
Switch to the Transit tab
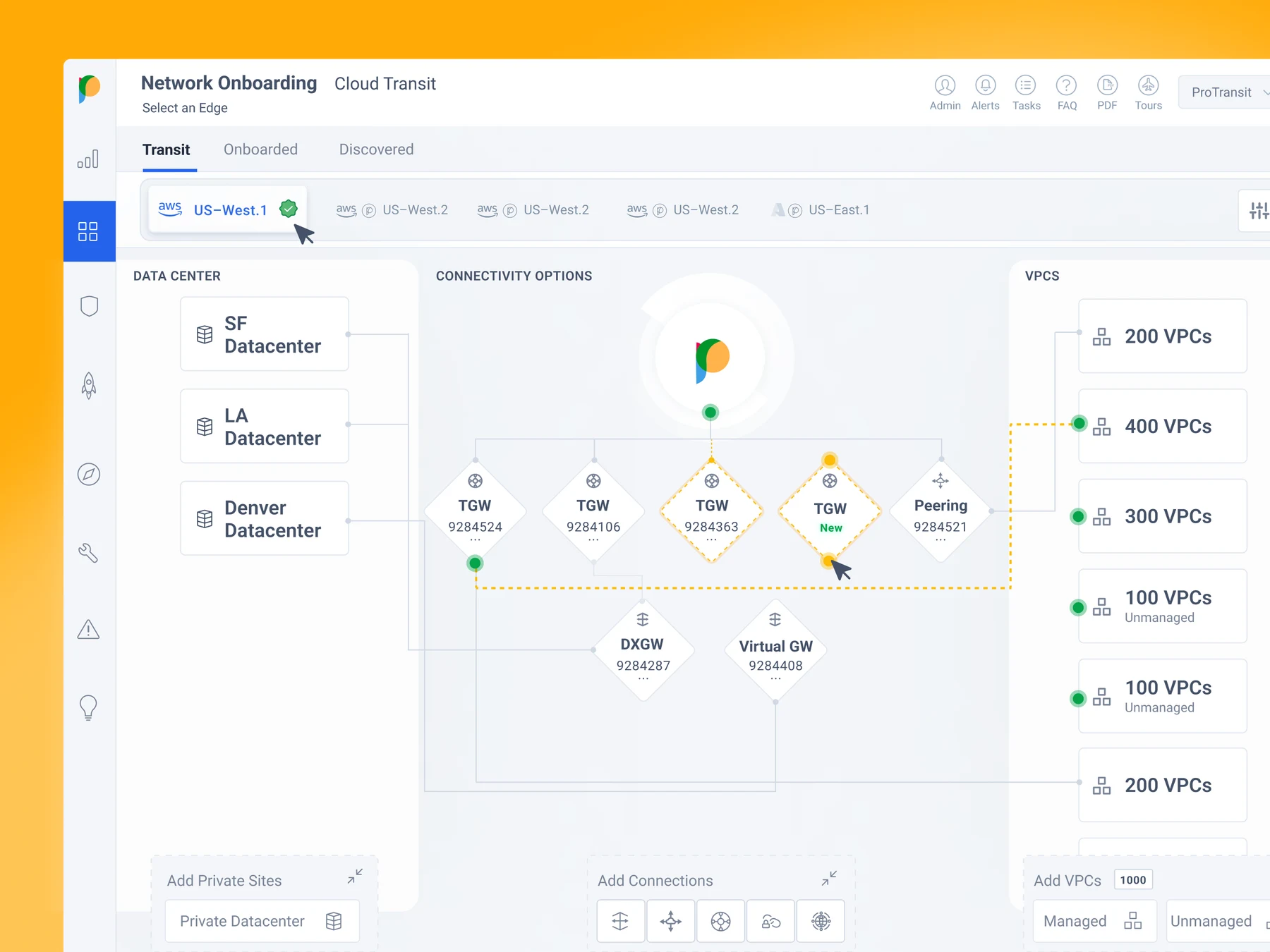coord(167,149)
